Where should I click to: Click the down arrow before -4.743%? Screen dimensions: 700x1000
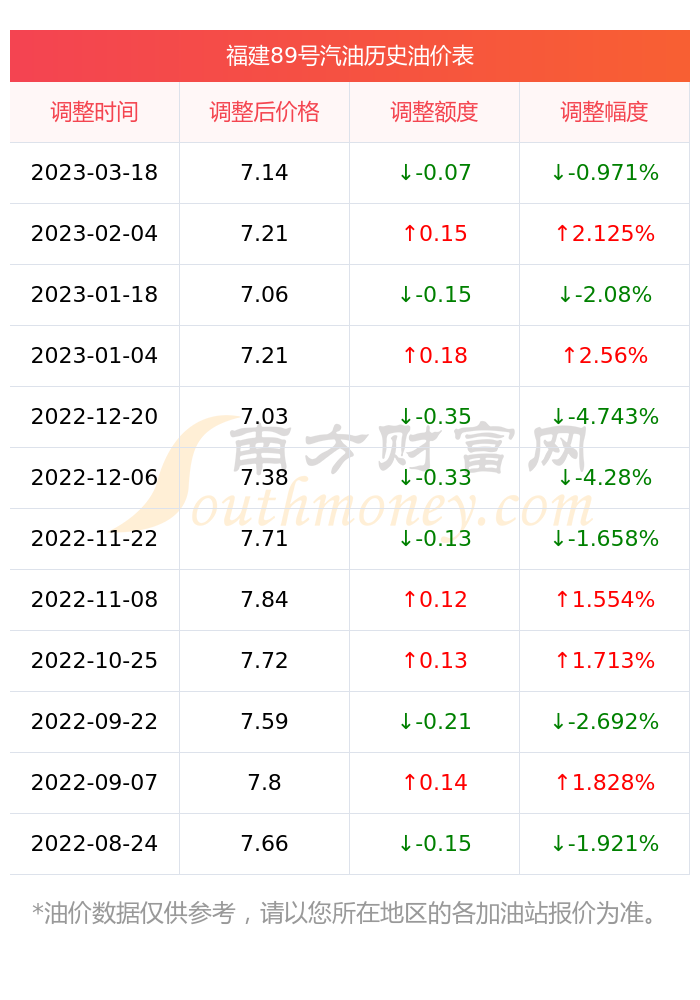pyautogui.click(x=558, y=416)
